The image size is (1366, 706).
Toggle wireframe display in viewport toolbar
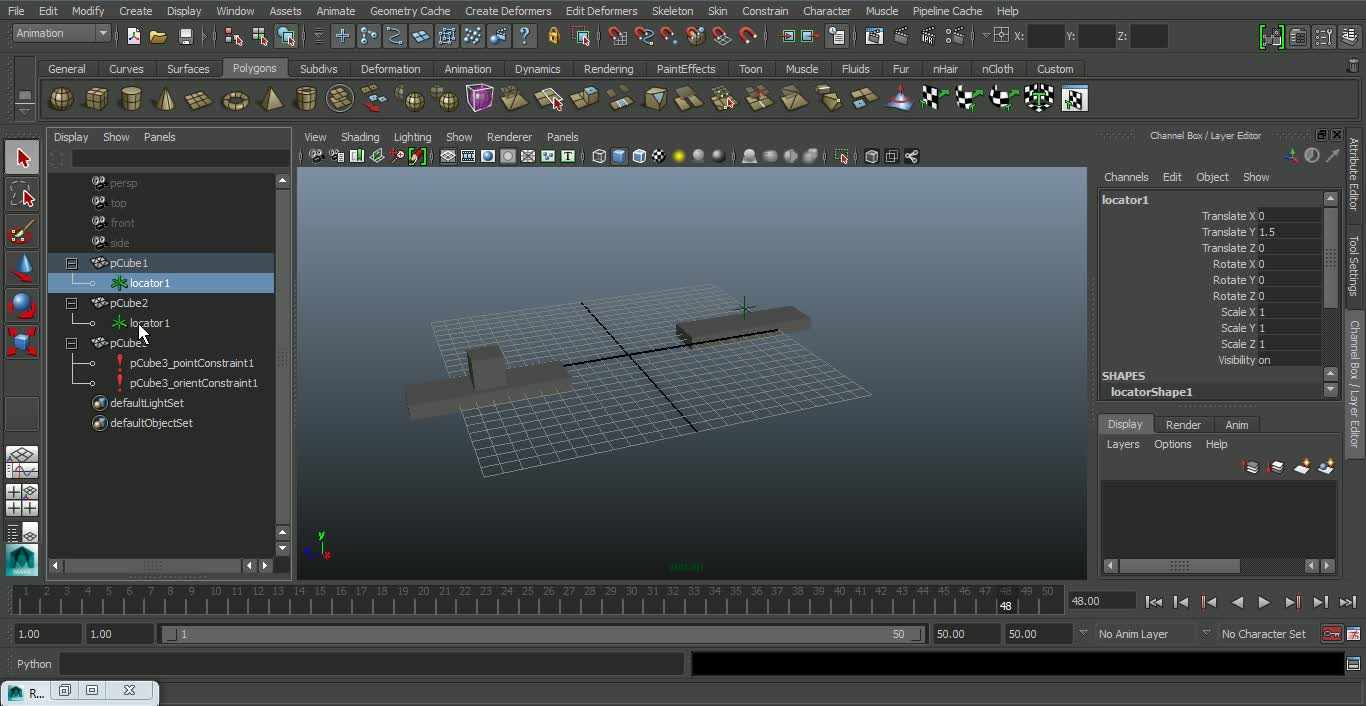tap(599, 156)
